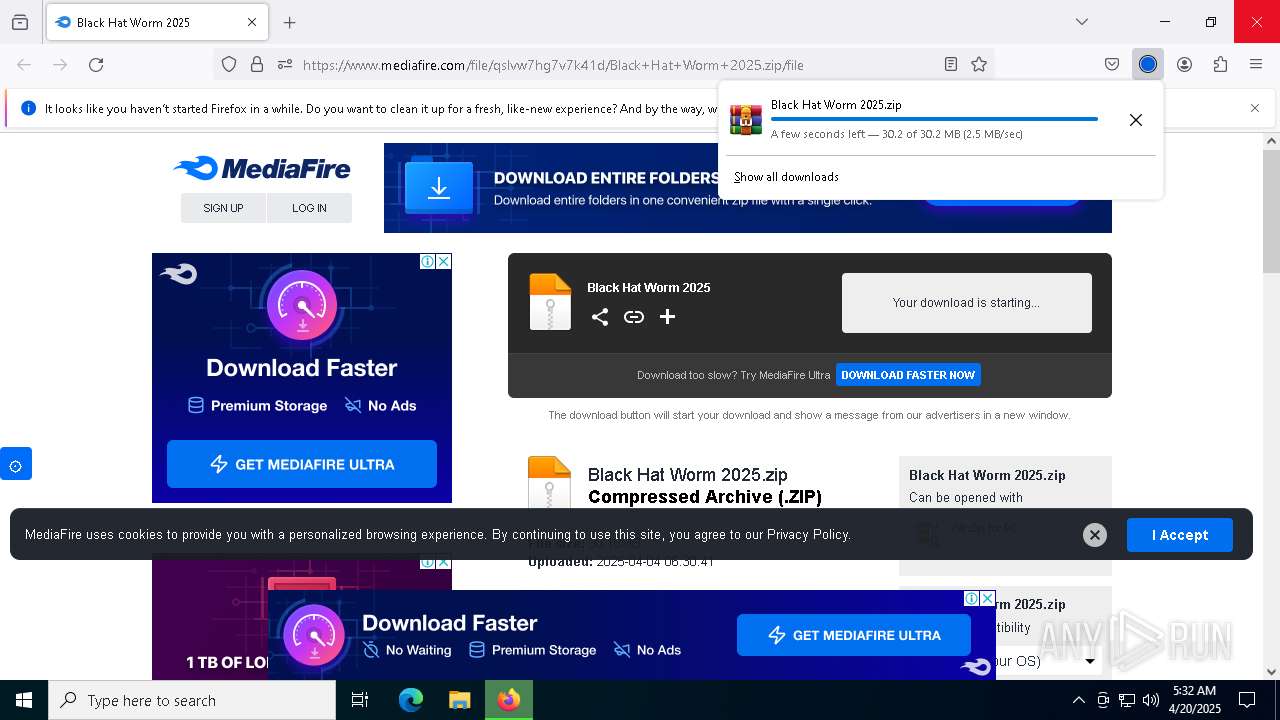Bookmark this page with star icon
Viewport: 1280px width, 720px height.
pos(979,65)
